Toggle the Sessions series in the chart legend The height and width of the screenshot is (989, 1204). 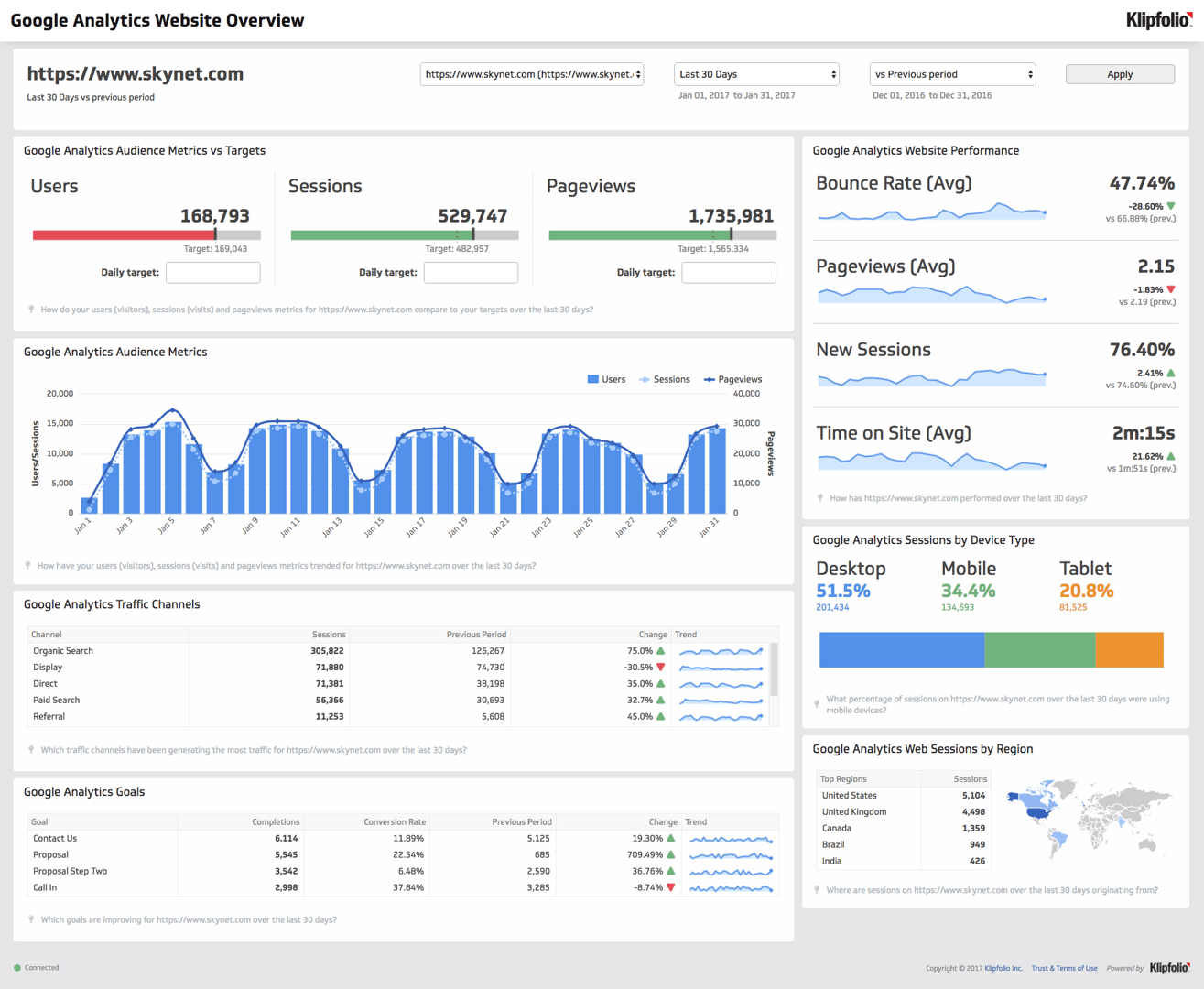pos(664,378)
